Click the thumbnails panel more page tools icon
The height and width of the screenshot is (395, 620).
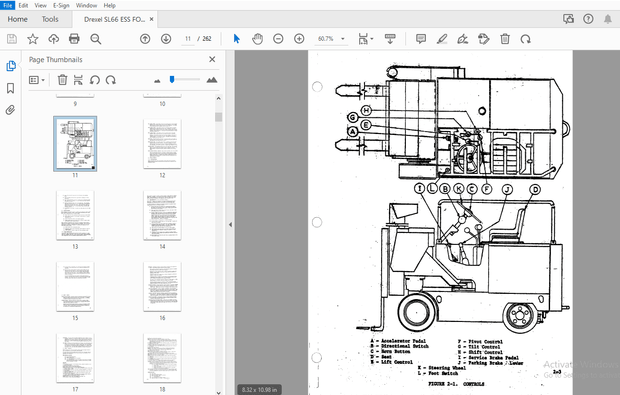(78, 80)
